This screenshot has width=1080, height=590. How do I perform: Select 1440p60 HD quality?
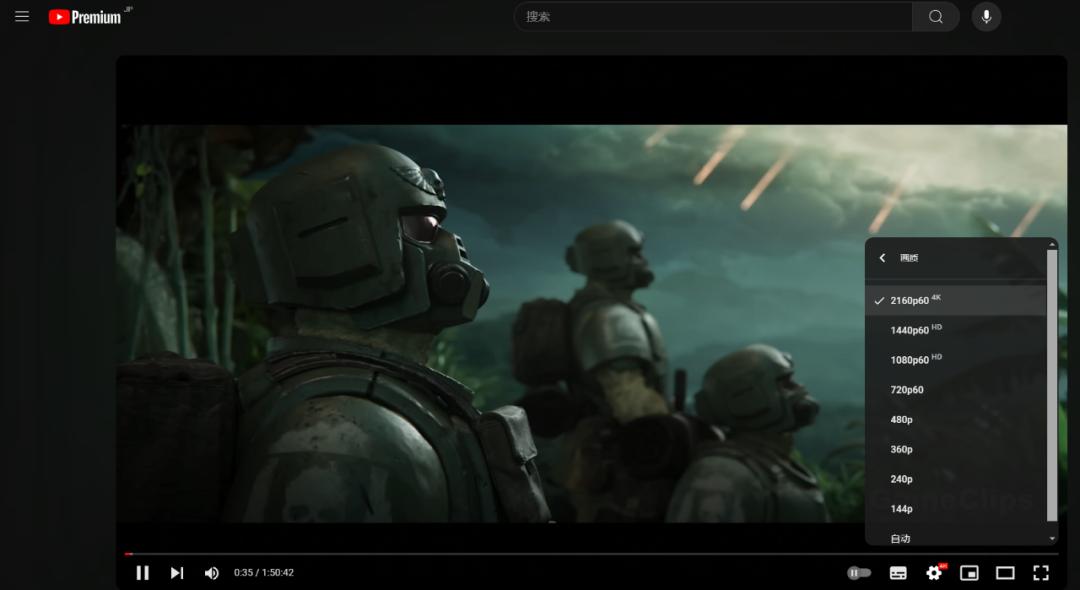pos(955,330)
